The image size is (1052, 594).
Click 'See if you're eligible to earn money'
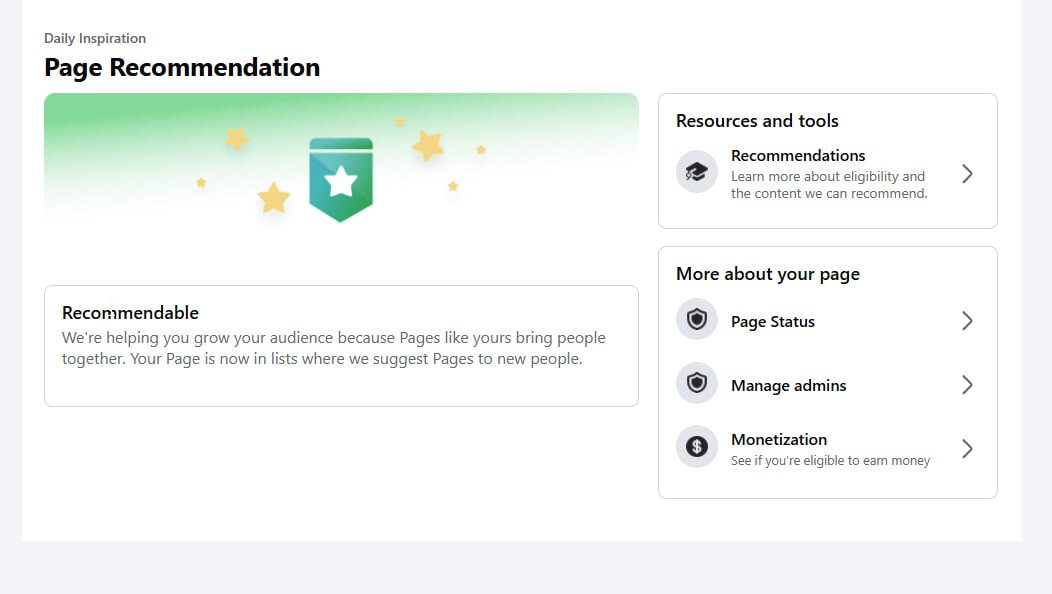tap(830, 460)
